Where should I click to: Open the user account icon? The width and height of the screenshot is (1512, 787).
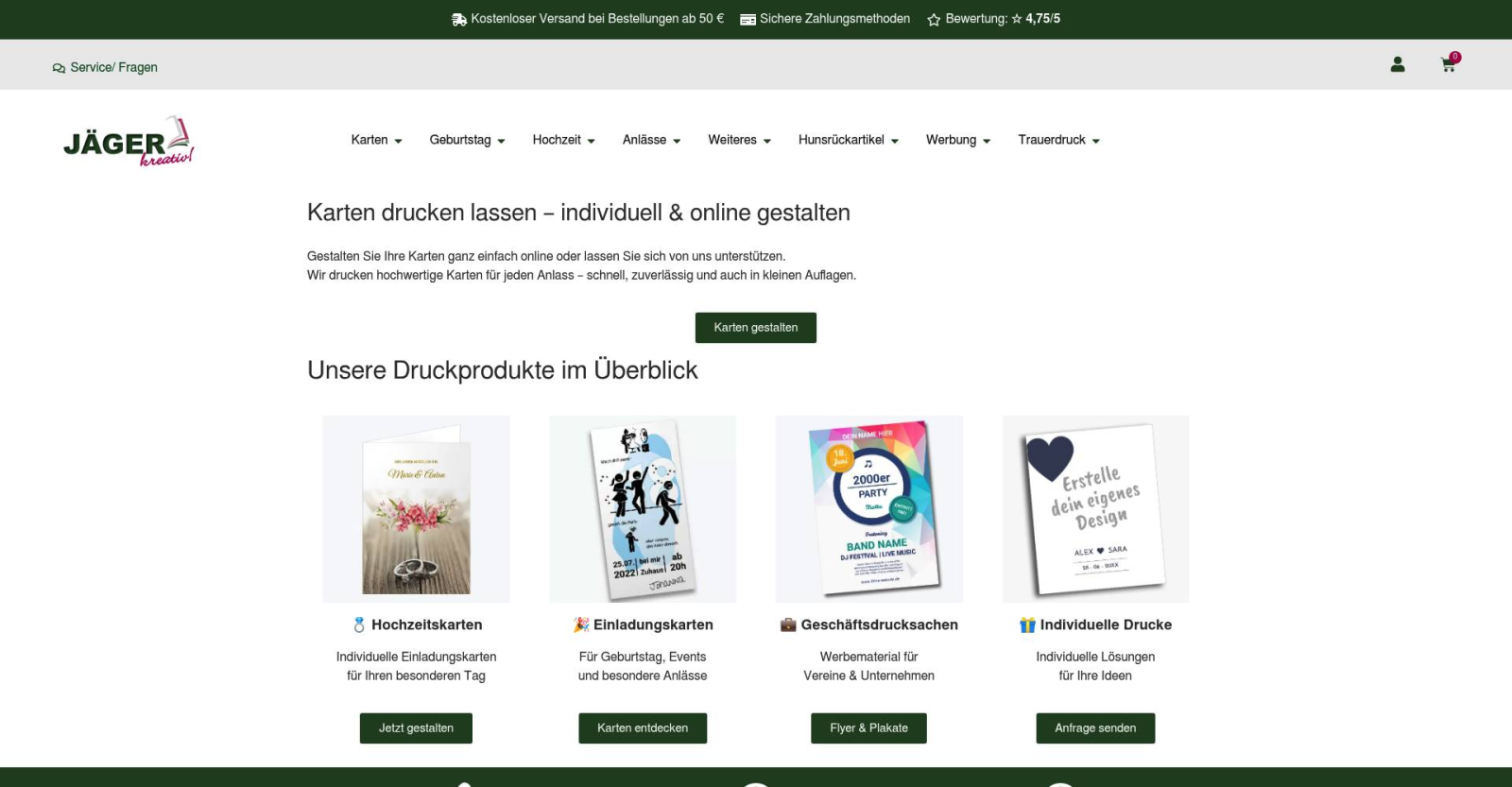point(1398,64)
